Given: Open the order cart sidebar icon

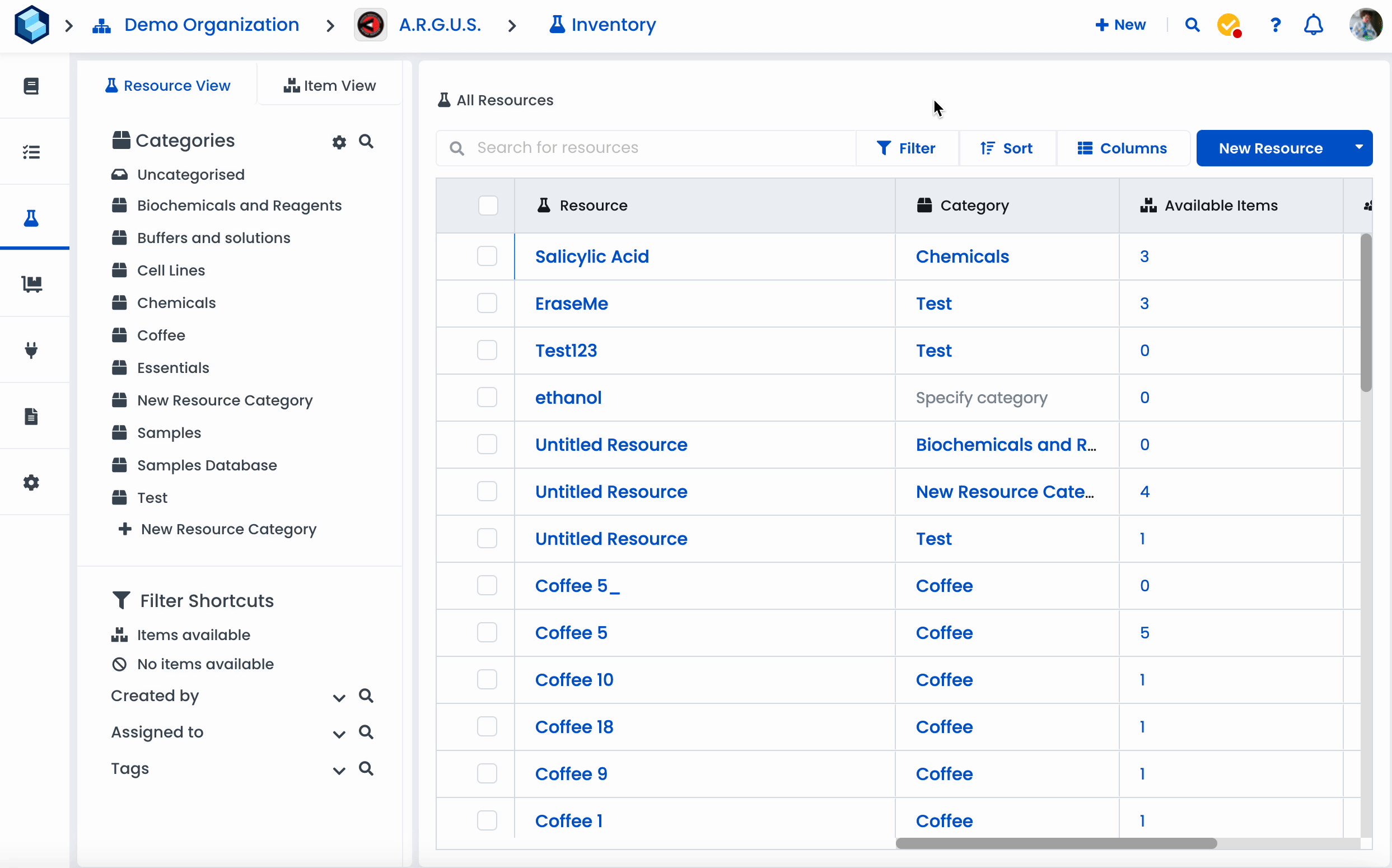Looking at the screenshot, I should [31, 283].
